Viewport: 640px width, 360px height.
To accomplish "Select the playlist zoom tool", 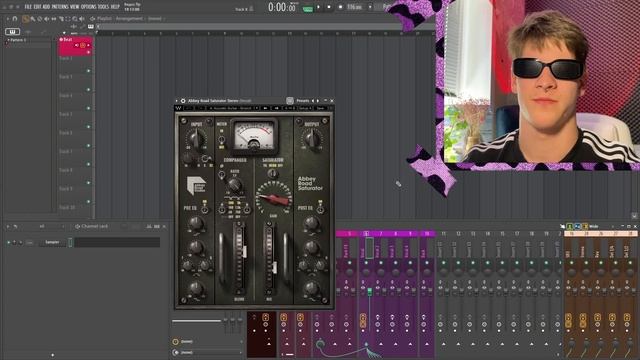I will 75,19.
